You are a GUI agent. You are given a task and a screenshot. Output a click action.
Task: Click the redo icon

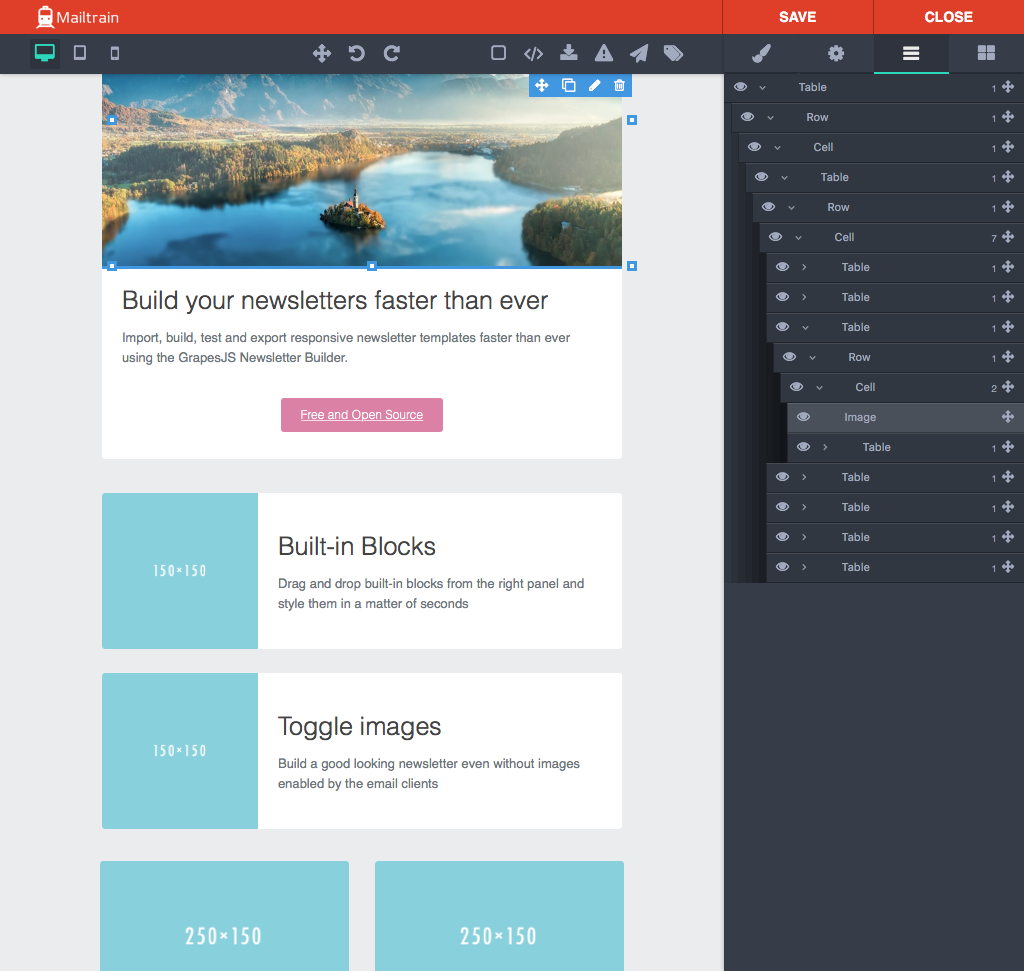(391, 53)
